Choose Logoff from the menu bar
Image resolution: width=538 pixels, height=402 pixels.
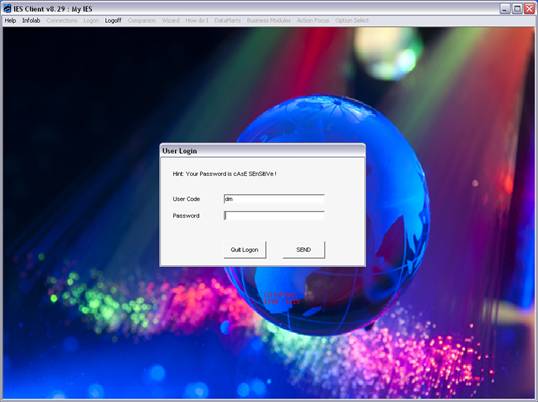pos(113,21)
